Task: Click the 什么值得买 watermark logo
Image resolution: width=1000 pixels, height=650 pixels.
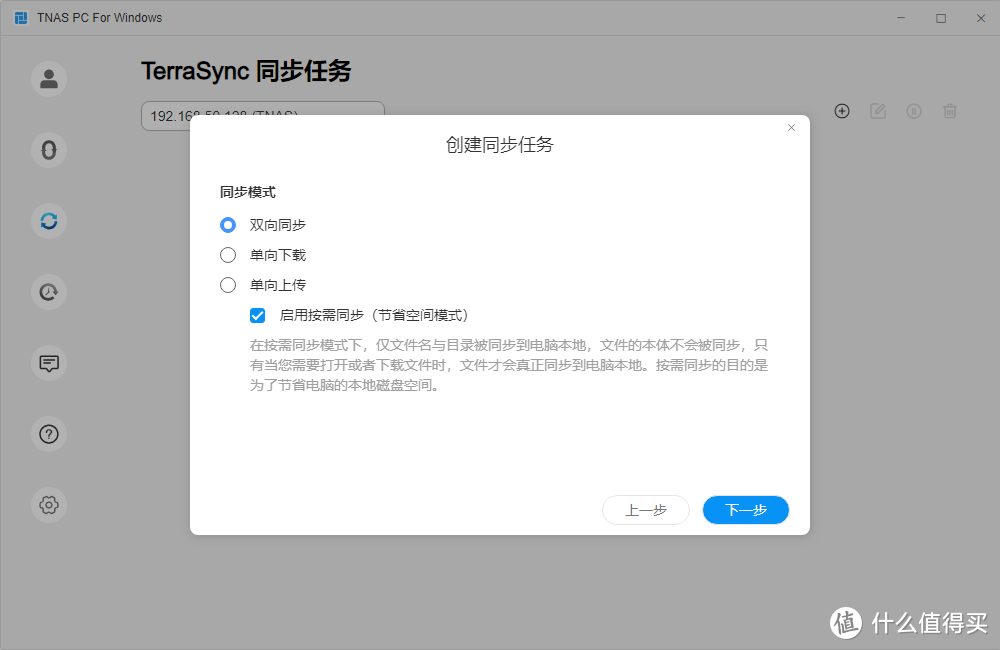Action: (x=845, y=623)
